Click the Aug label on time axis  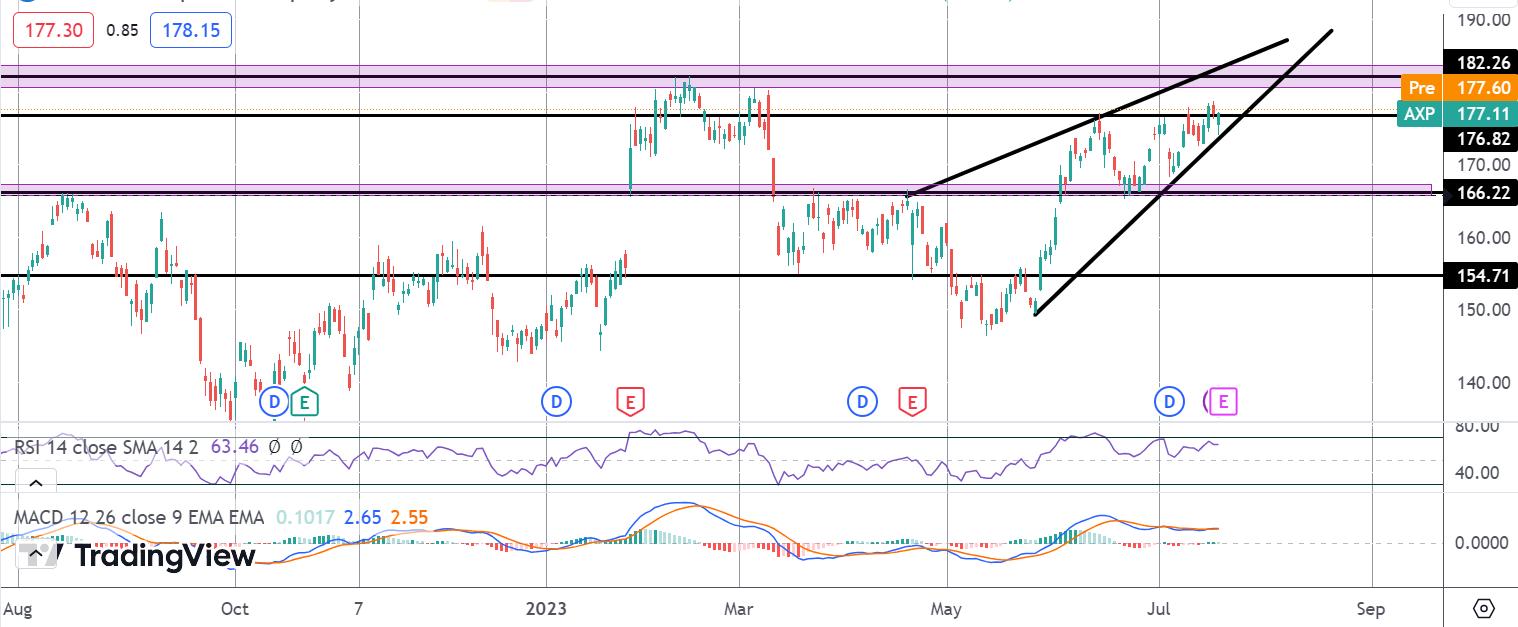tap(17, 607)
